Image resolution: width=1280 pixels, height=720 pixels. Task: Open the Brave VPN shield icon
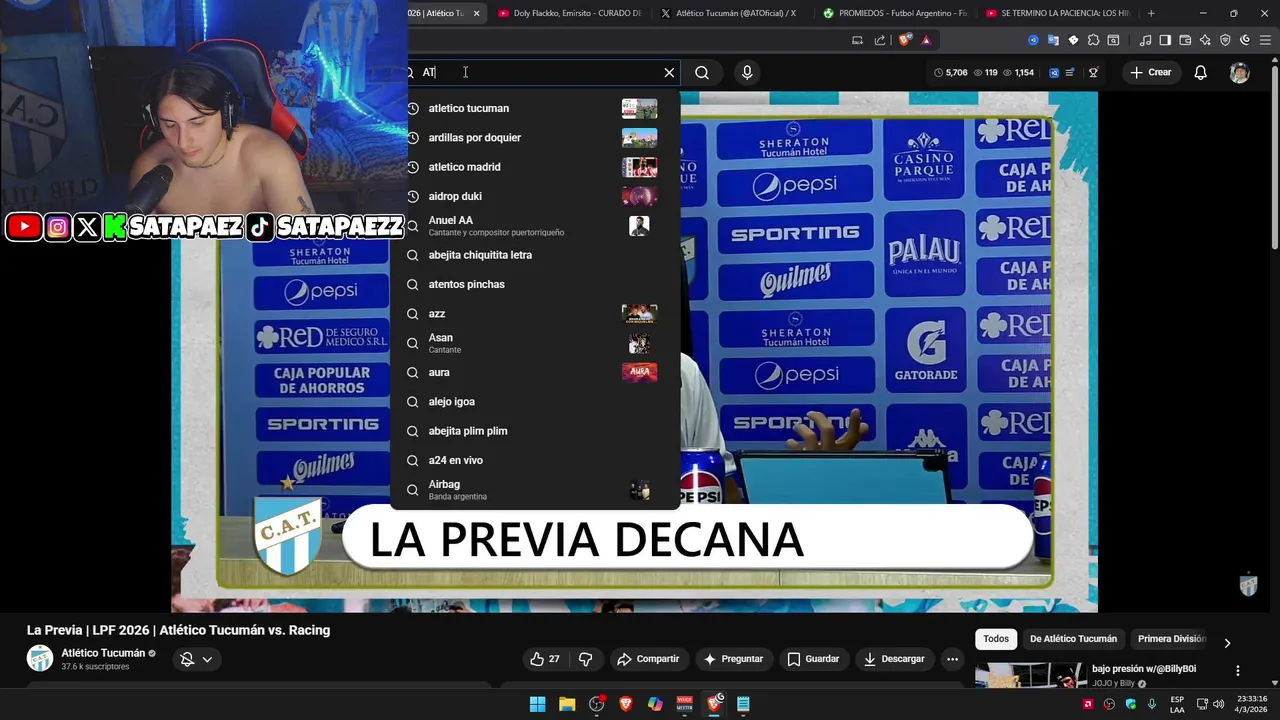(1225, 40)
